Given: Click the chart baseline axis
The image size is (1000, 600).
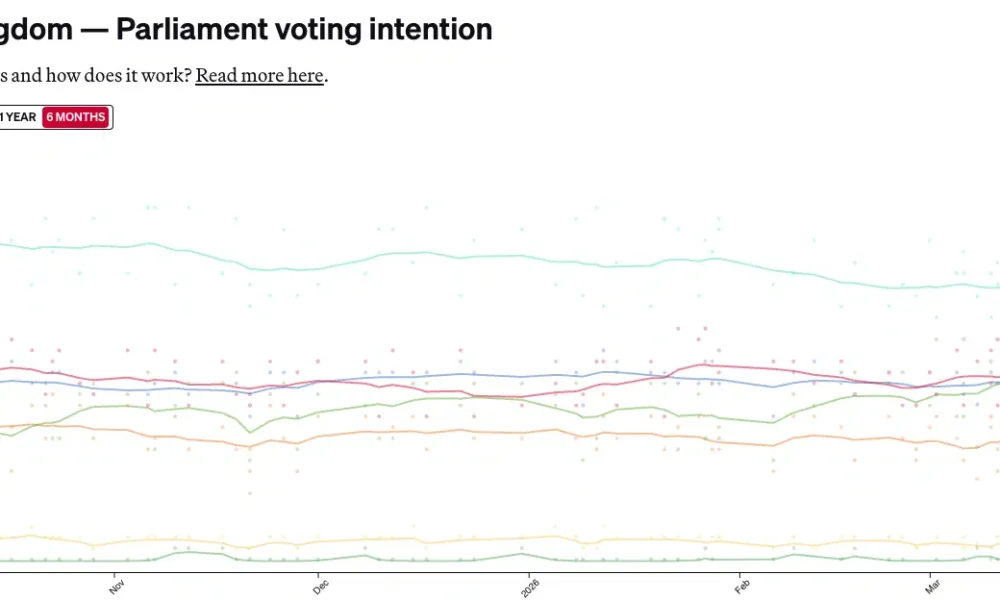Looking at the screenshot, I should [x=500, y=572].
